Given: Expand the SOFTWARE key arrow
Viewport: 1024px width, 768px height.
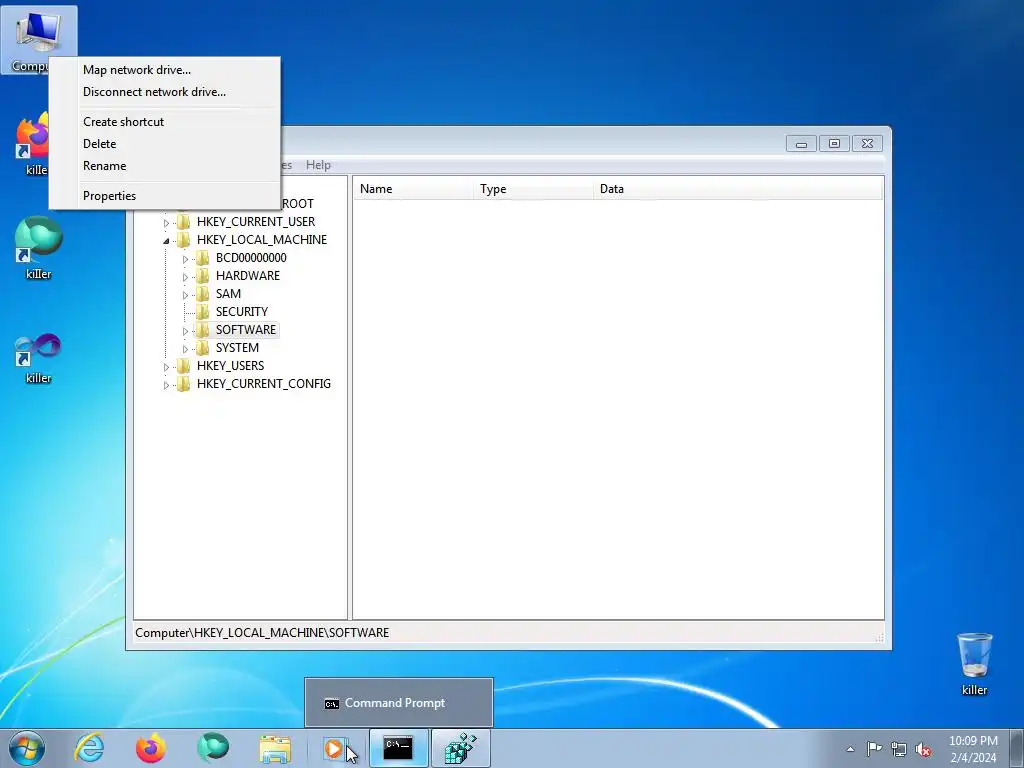Looking at the screenshot, I should 185,331.
